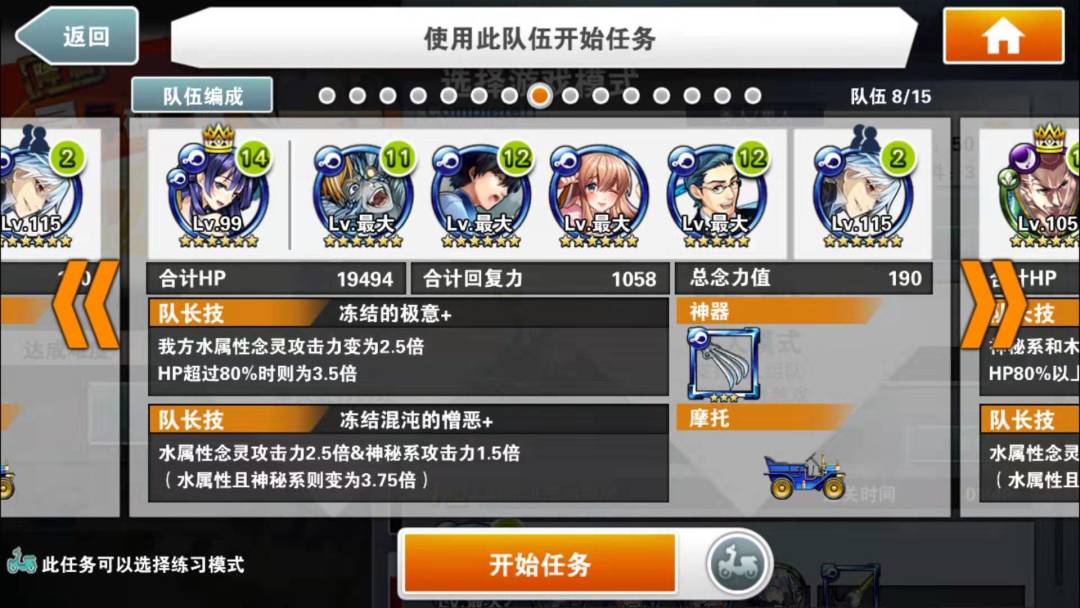Screen dimensions: 1080x608
Task: Open the claw artifact under 神器
Action: [723, 364]
